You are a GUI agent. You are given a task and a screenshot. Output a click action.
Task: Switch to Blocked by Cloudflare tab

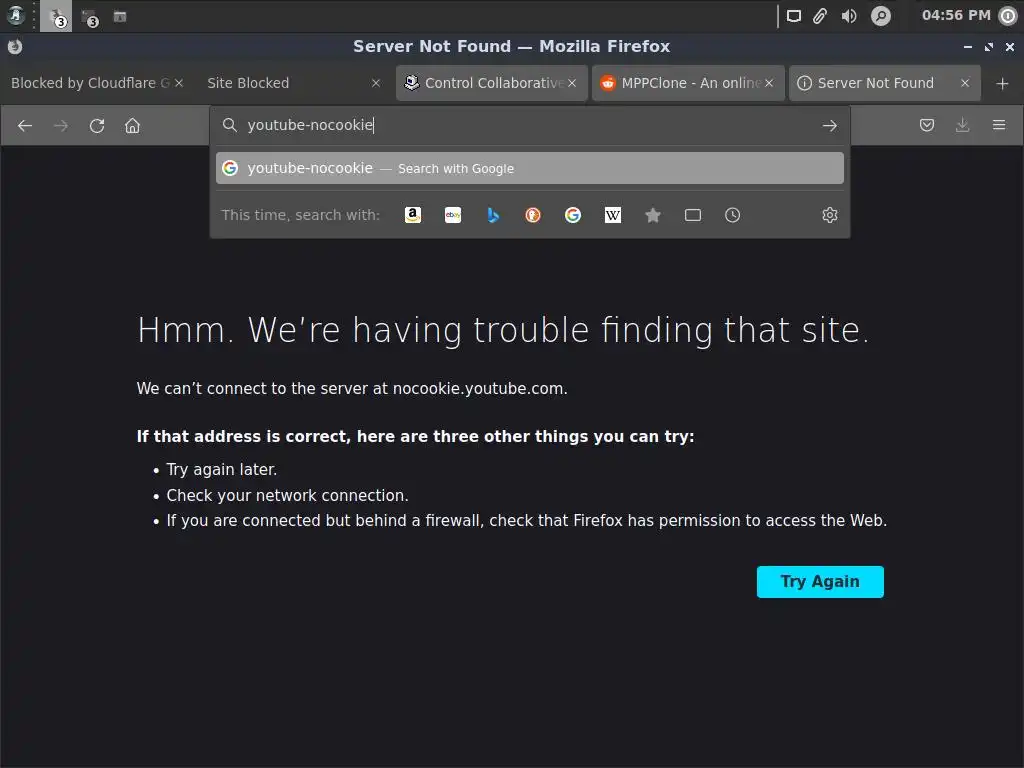click(90, 83)
